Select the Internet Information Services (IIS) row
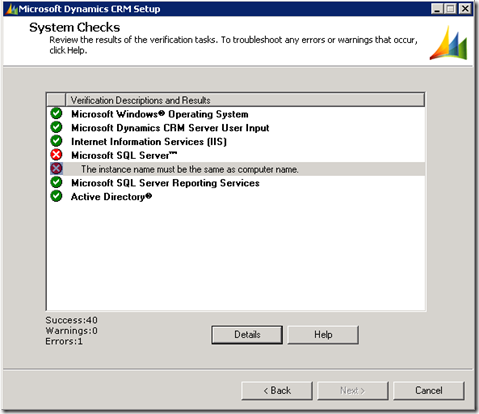Image resolution: width=479 pixels, height=414 pixels. pyautogui.click(x=236, y=141)
